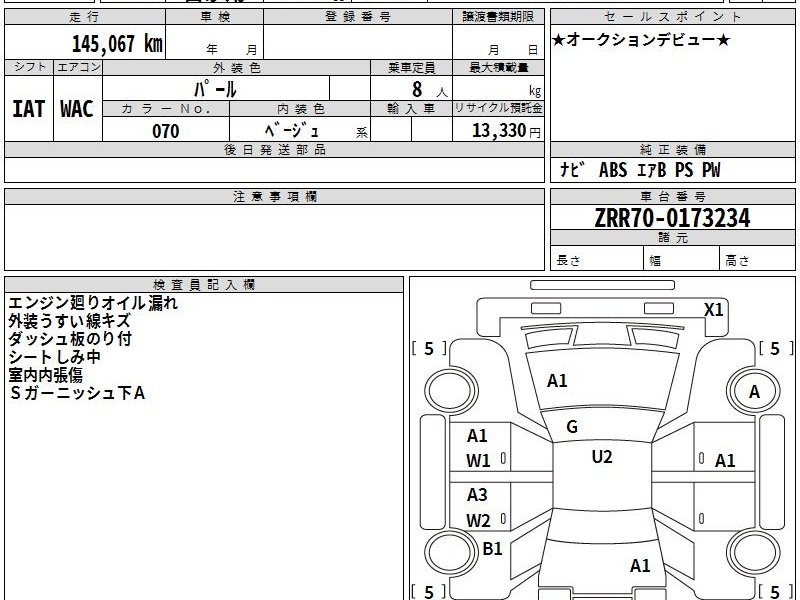Click the 高さ dimension cell
This screenshot has height=600, width=800.
click(x=758, y=260)
